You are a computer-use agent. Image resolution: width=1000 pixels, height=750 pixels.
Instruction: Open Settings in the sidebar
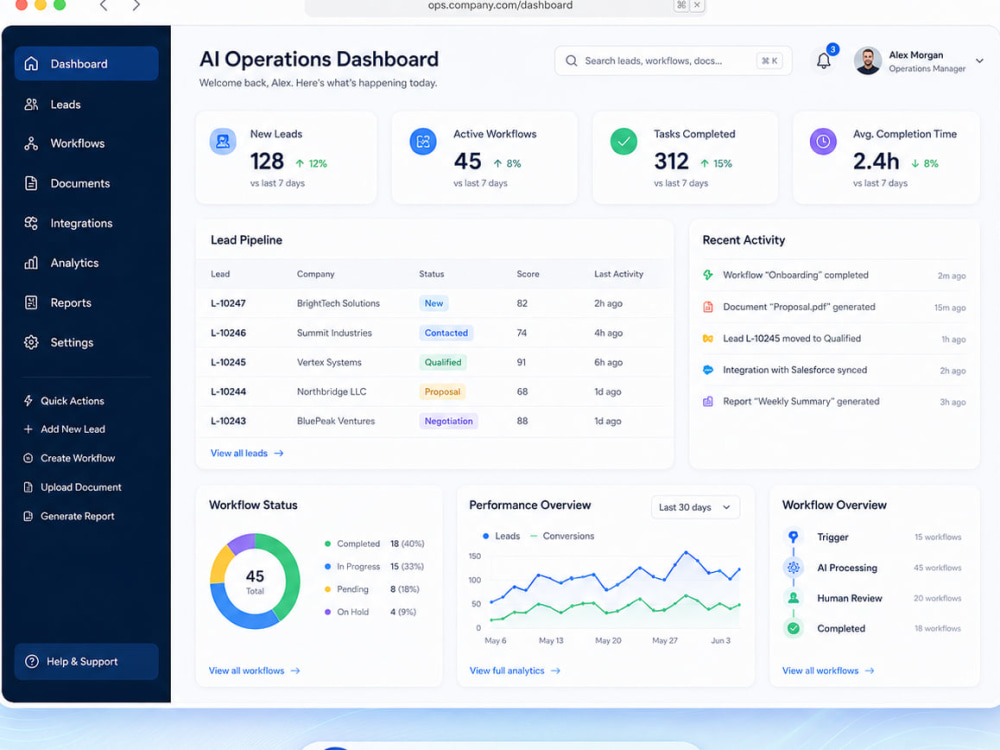click(86, 342)
